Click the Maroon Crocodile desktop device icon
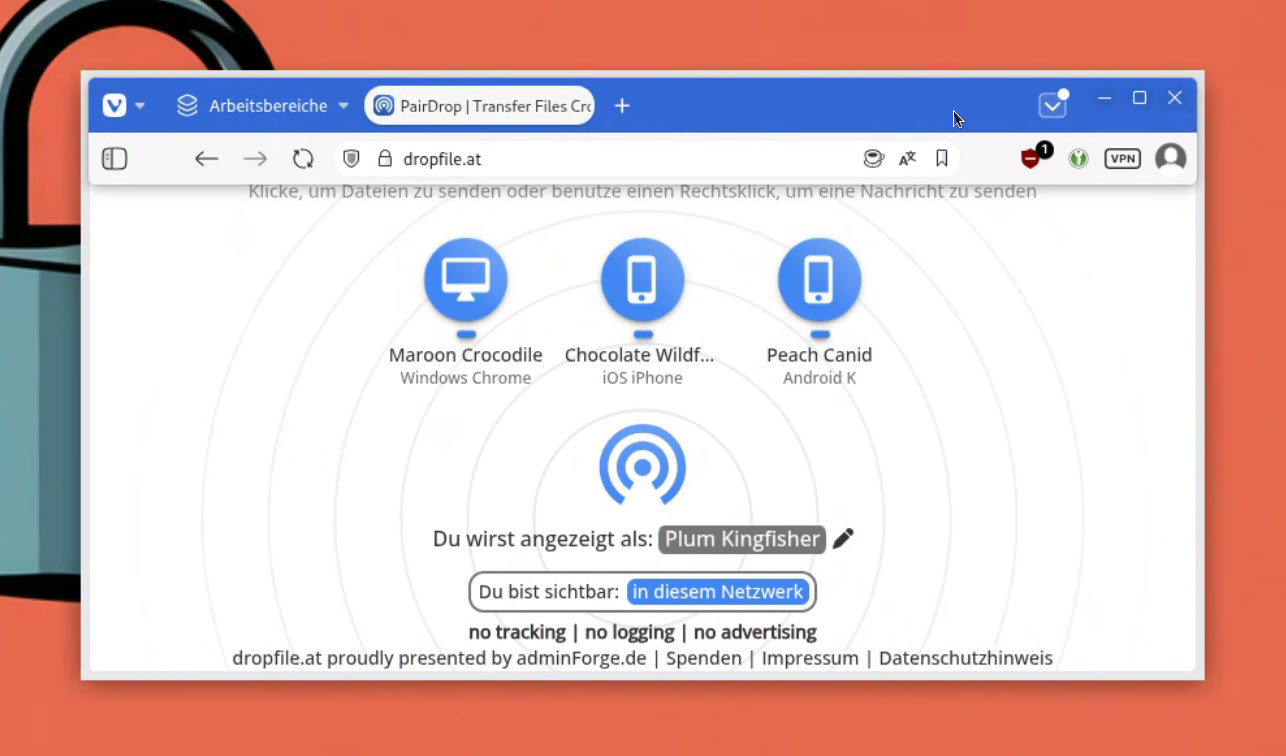Viewport: 1286px width, 756px height. [465, 280]
